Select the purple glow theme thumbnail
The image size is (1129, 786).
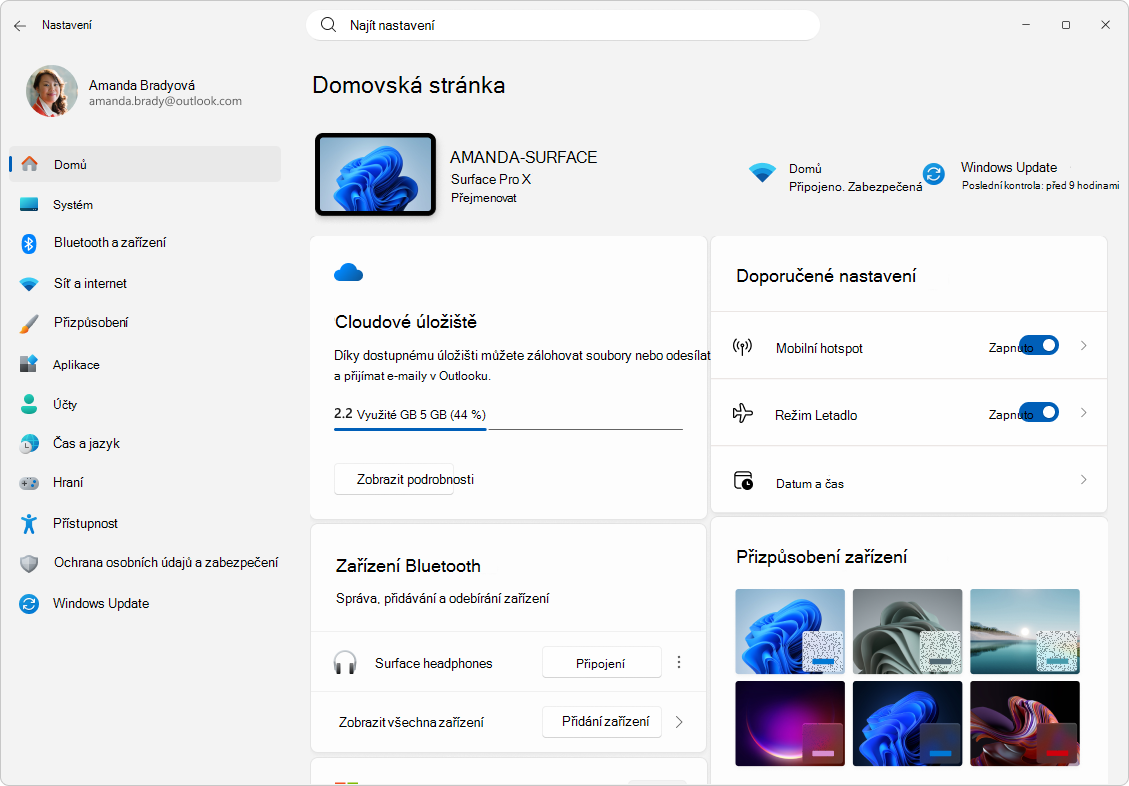click(790, 723)
